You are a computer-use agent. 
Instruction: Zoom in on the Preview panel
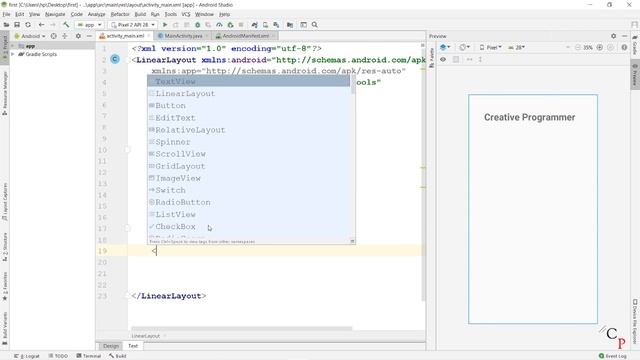(600, 47)
